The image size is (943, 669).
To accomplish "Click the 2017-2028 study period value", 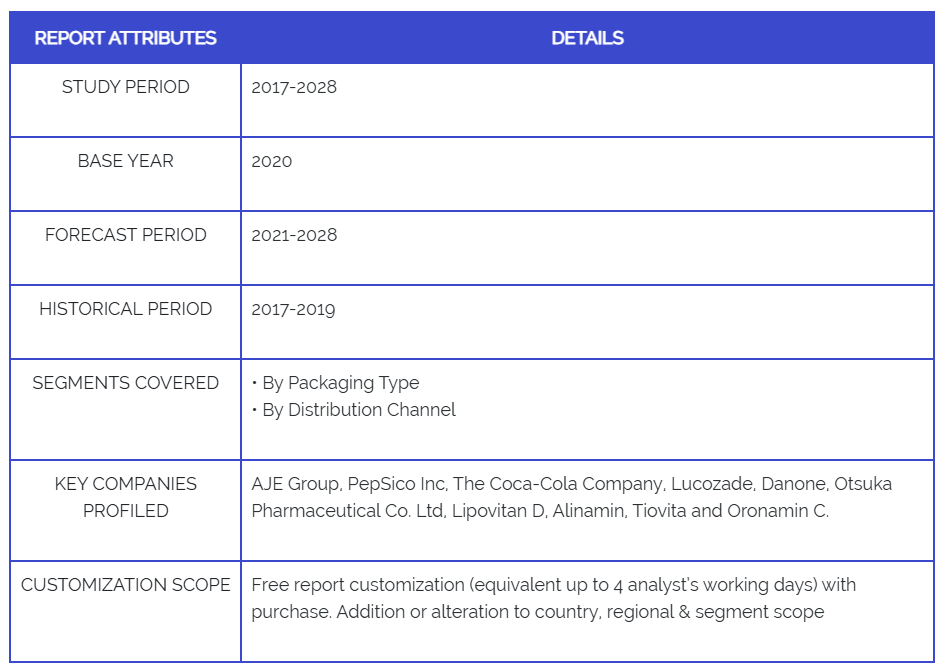I will pyautogui.click(x=294, y=87).
